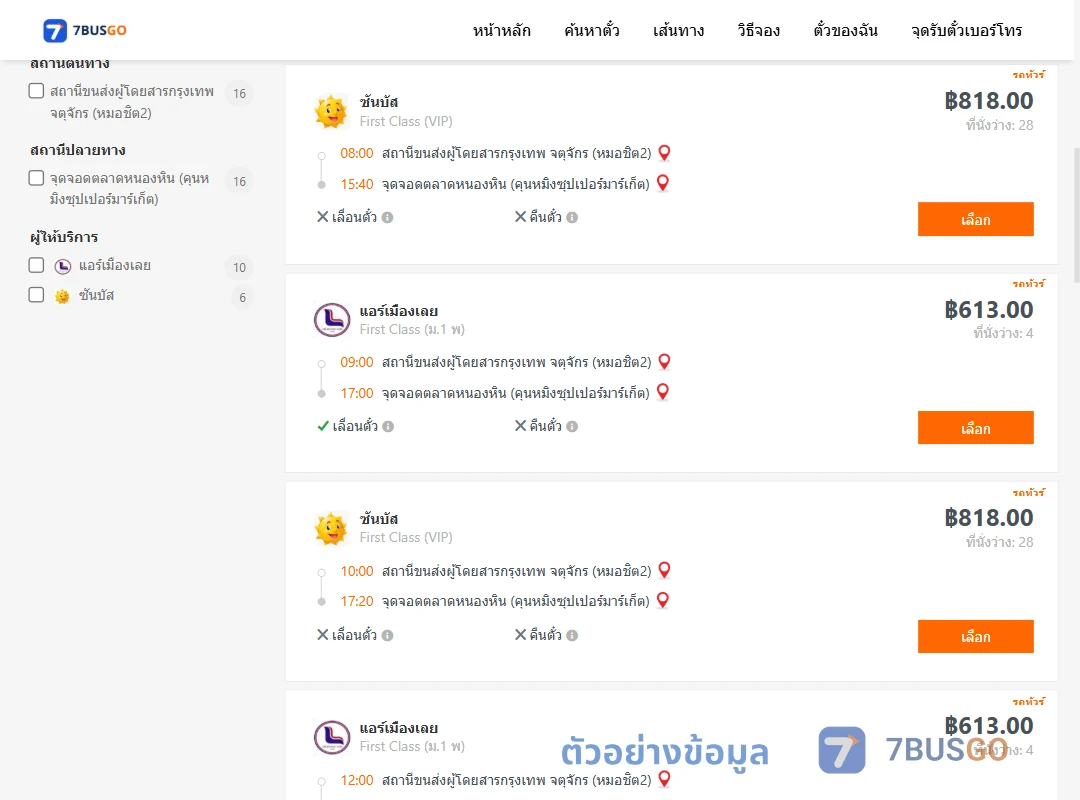Click First Class (VIP) label on 08:00 trip
1080x800 pixels.
point(406,121)
